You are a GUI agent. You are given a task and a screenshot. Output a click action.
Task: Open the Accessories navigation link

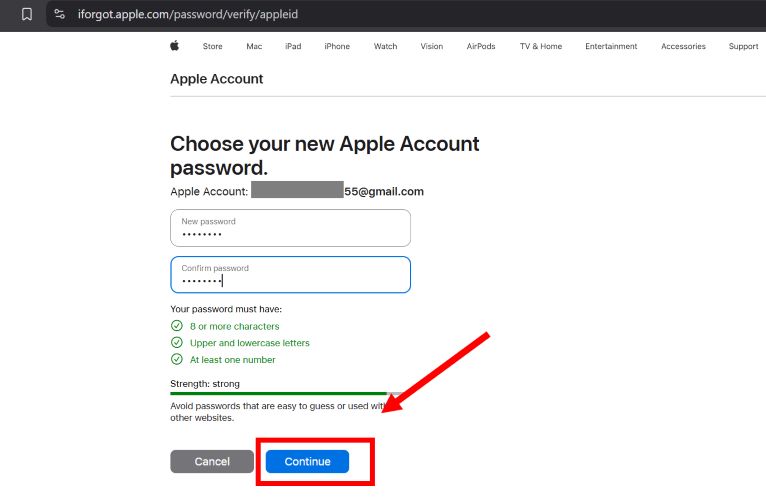[x=683, y=46]
